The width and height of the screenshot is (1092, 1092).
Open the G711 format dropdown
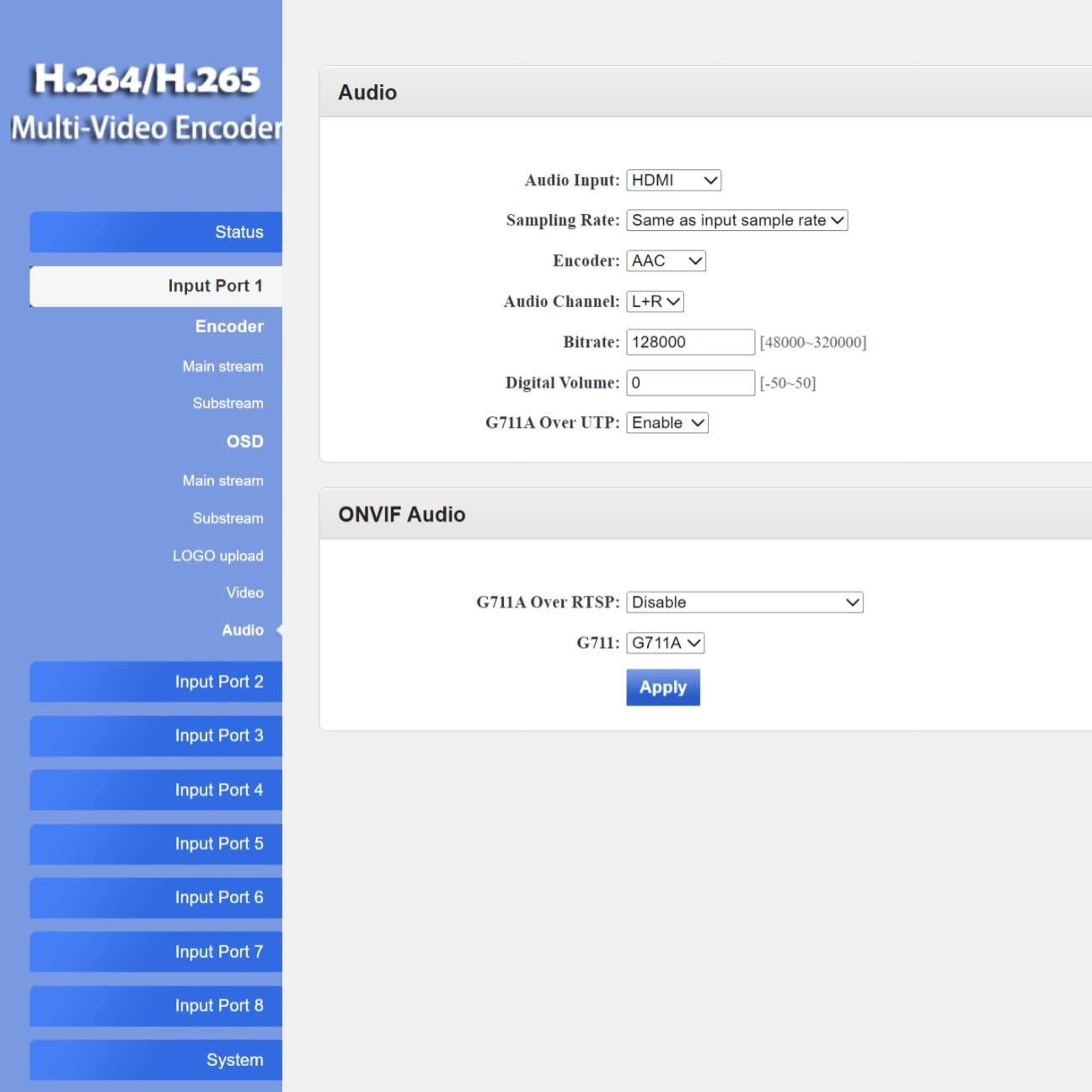(x=664, y=643)
